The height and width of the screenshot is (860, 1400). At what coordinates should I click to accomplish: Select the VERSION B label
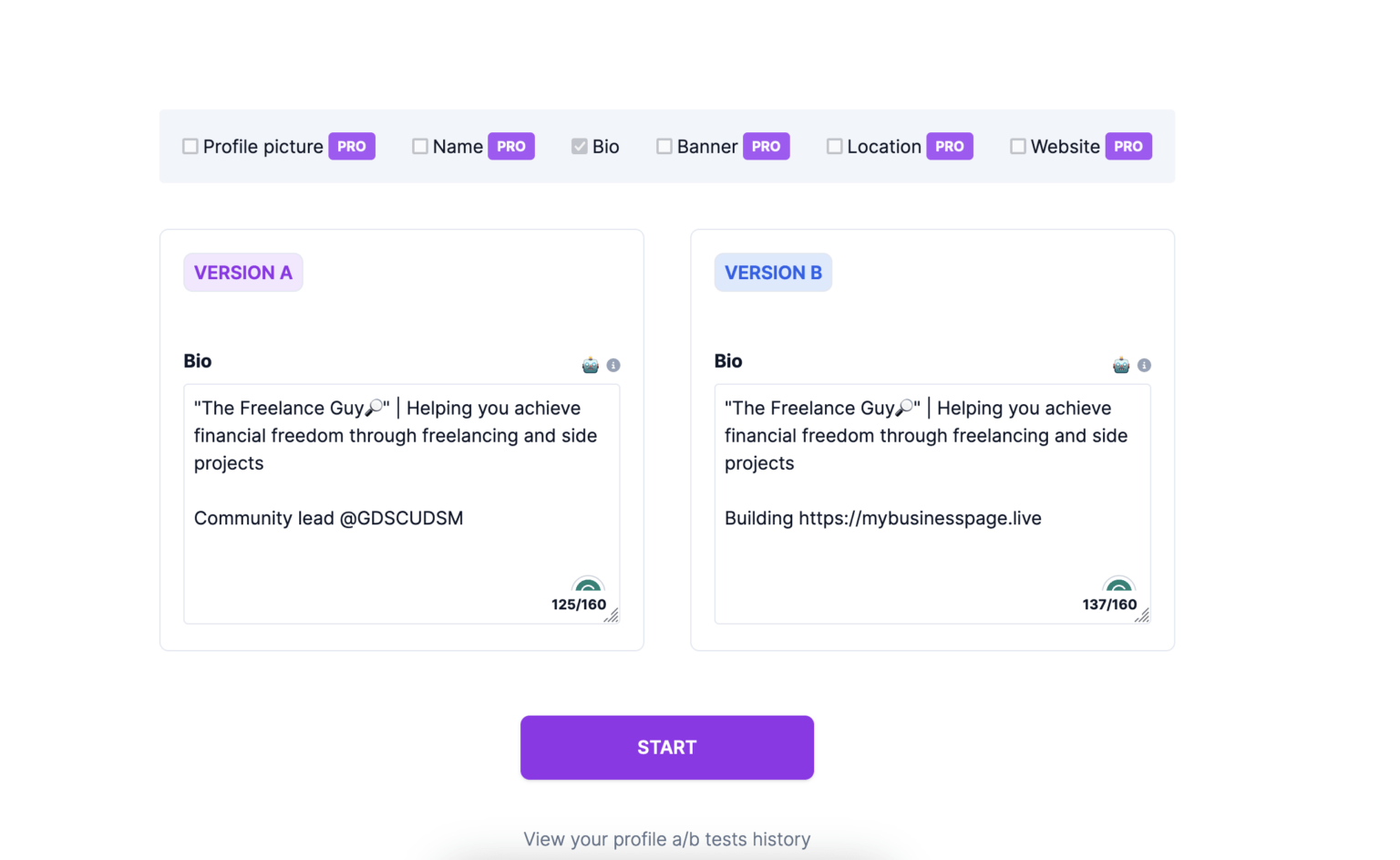coord(773,272)
